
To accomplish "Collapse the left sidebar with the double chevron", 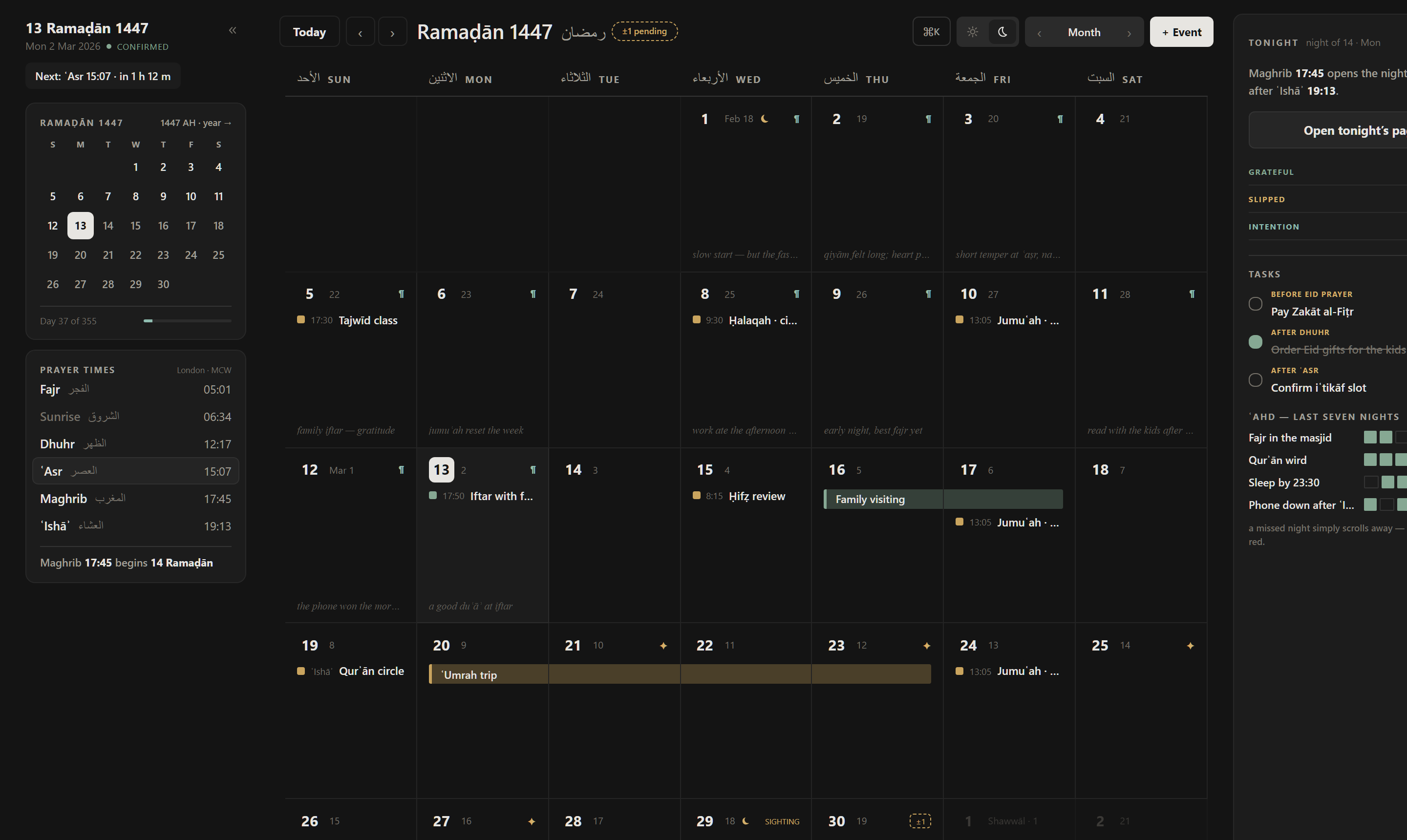I will [232, 31].
